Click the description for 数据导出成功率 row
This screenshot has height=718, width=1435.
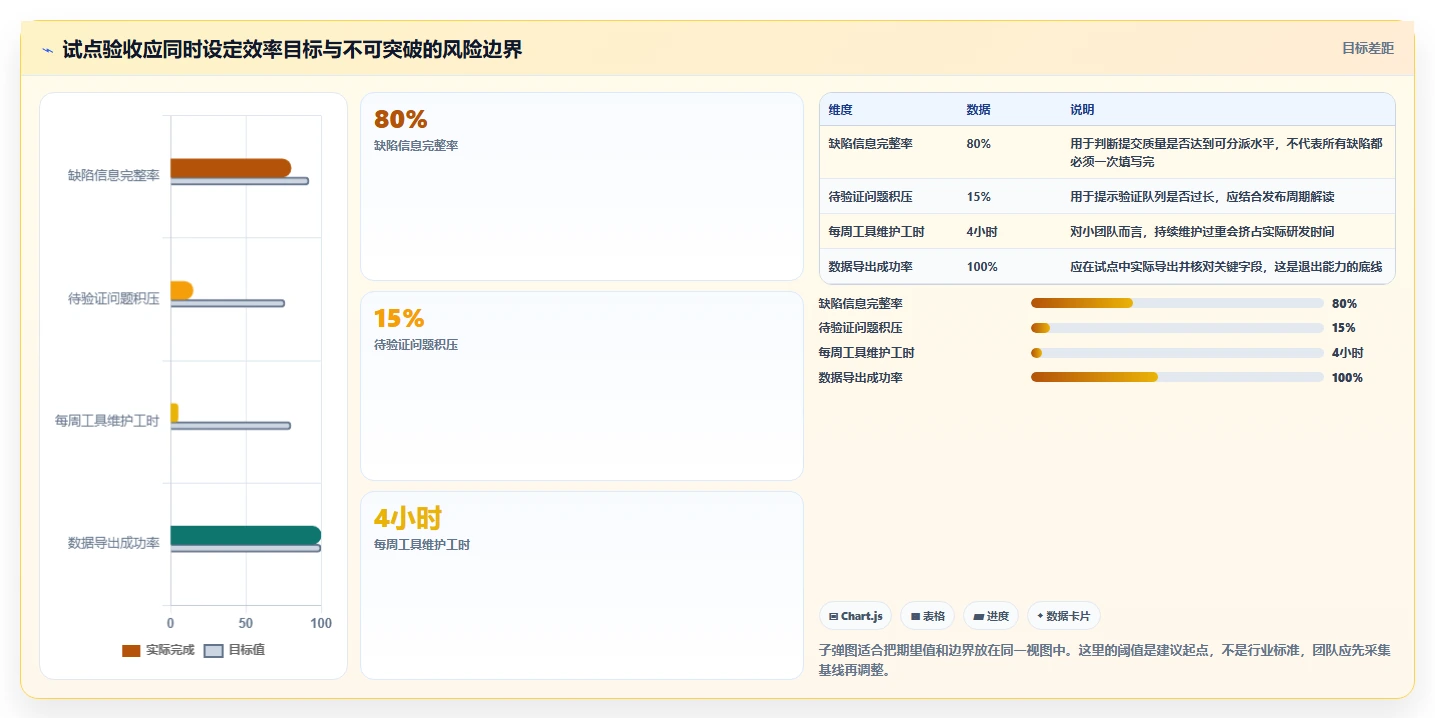click(x=1226, y=267)
